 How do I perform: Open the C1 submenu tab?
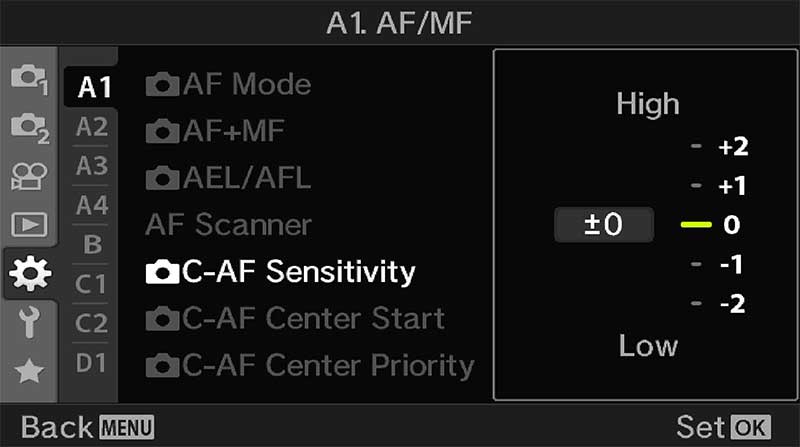[x=91, y=284]
